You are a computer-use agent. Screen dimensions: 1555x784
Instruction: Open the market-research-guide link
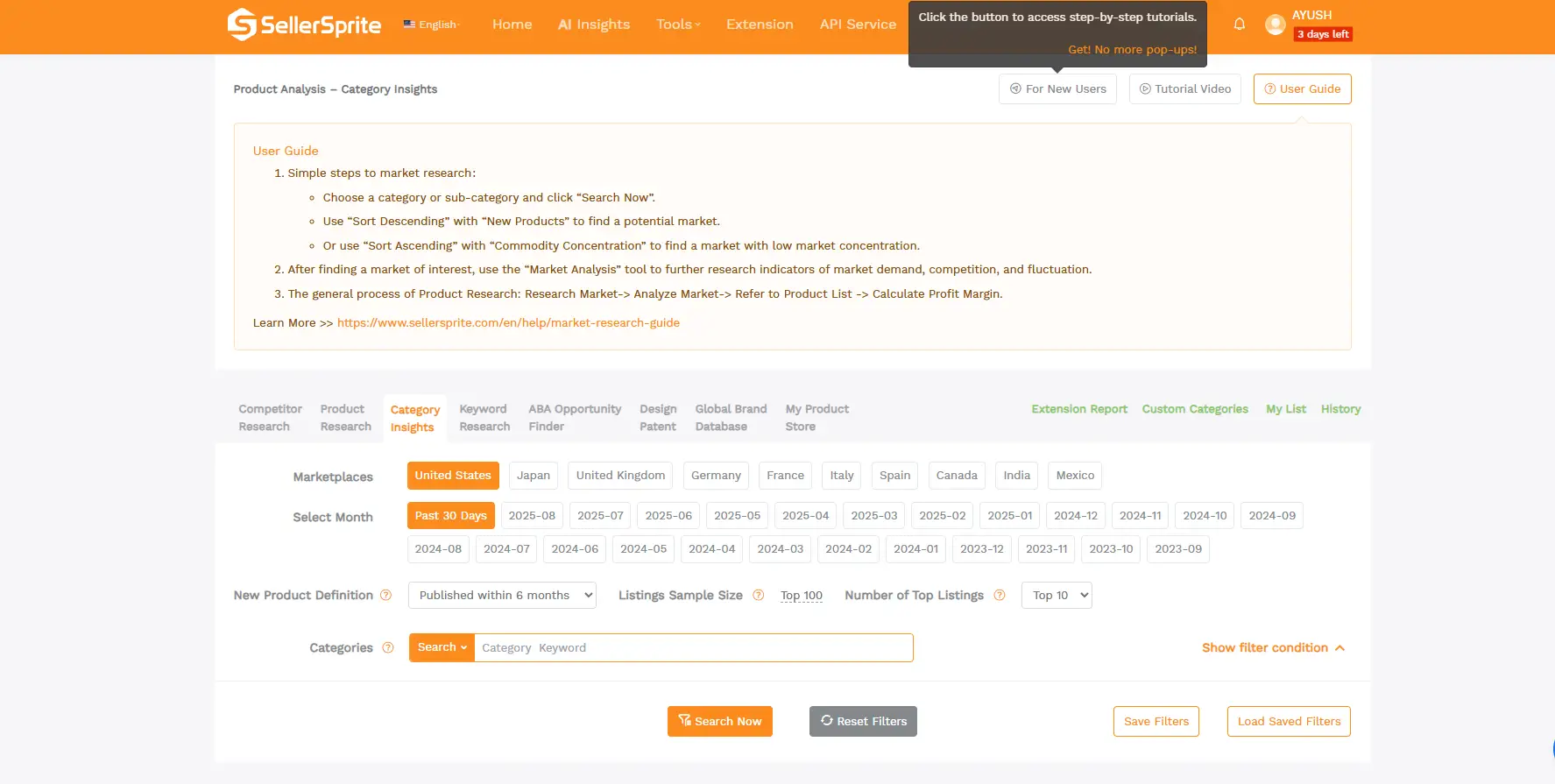click(x=508, y=323)
